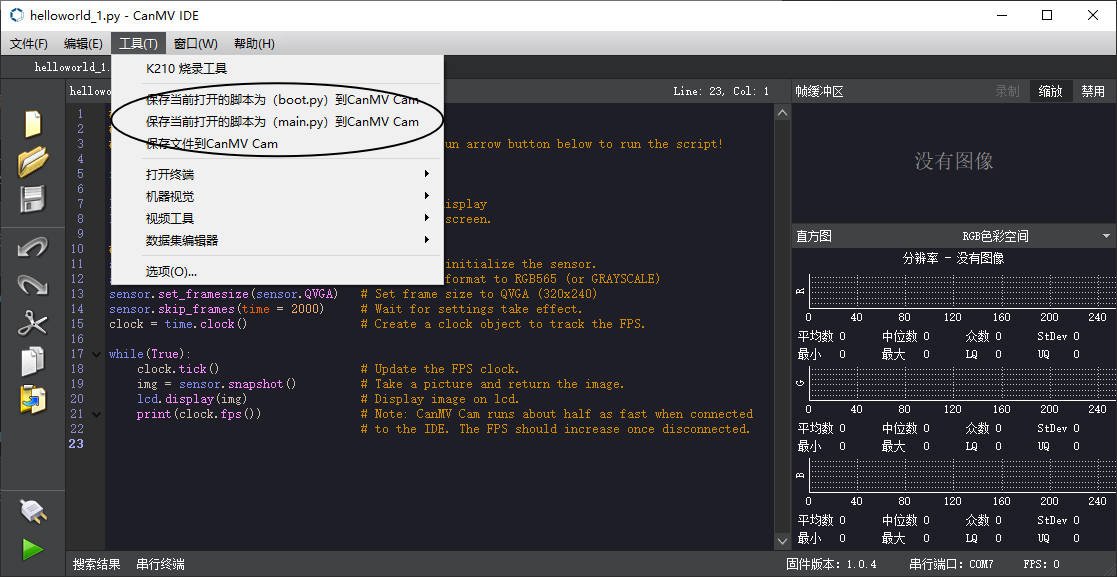Switch to the helloworld_1 file tab
1117x577 pixels.
[71, 67]
